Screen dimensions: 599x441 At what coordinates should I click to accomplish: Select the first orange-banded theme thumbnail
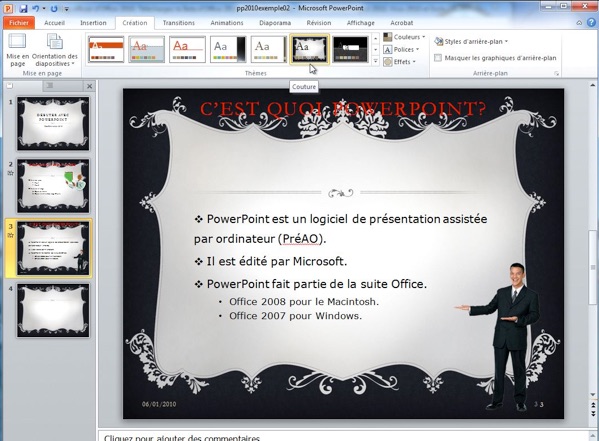click(106, 49)
